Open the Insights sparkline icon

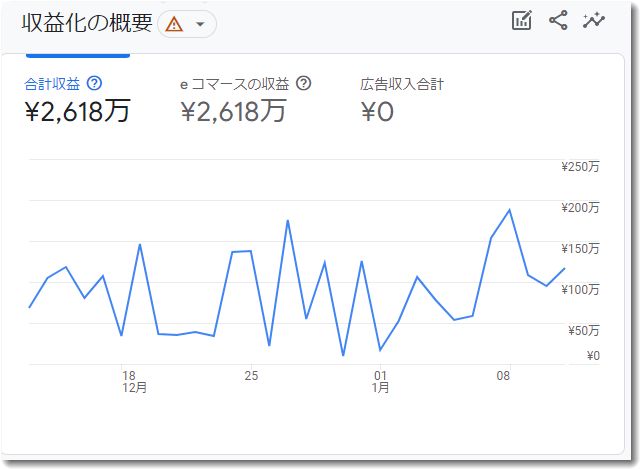(x=595, y=21)
